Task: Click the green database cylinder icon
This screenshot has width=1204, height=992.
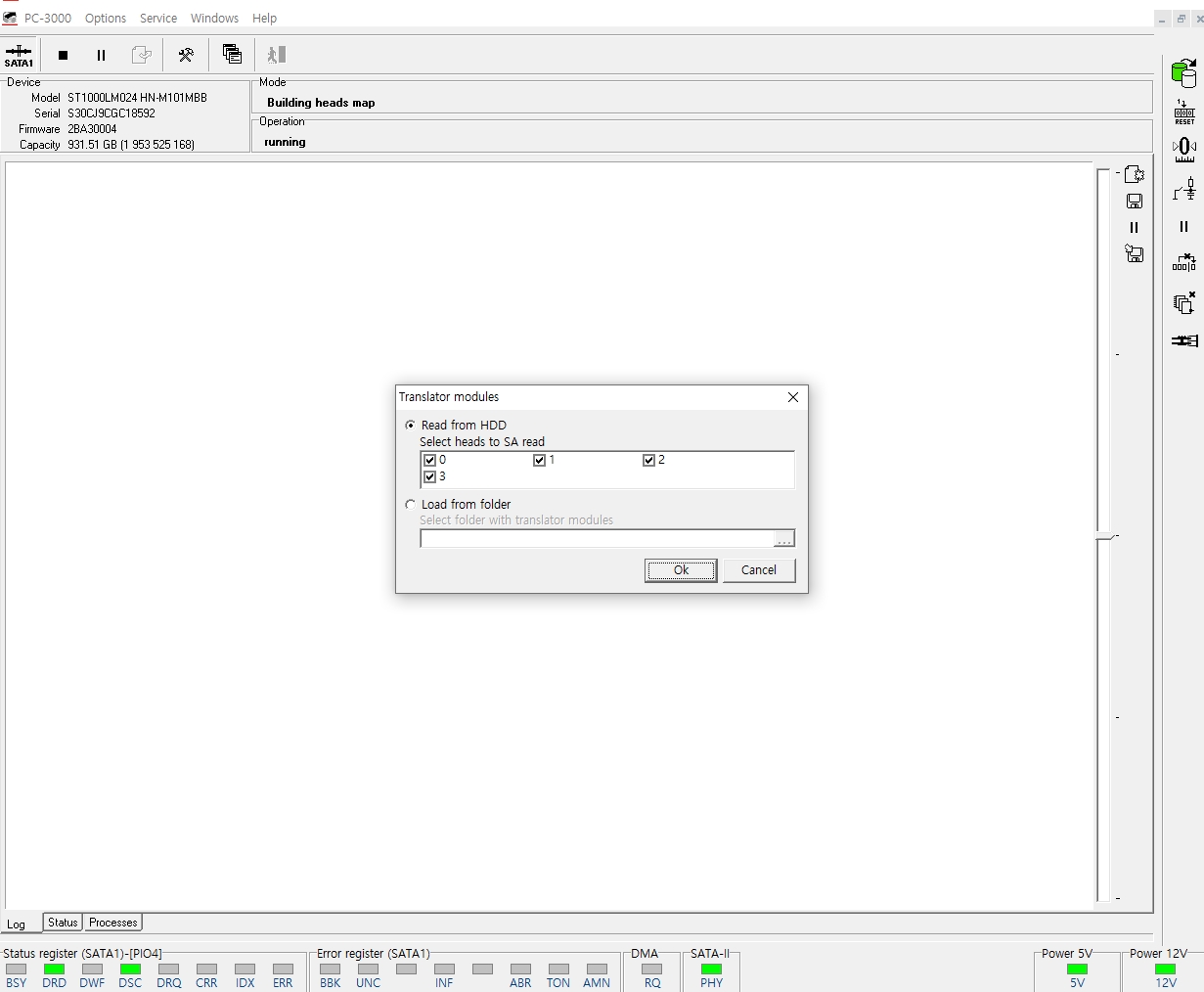Action: 1183,72
